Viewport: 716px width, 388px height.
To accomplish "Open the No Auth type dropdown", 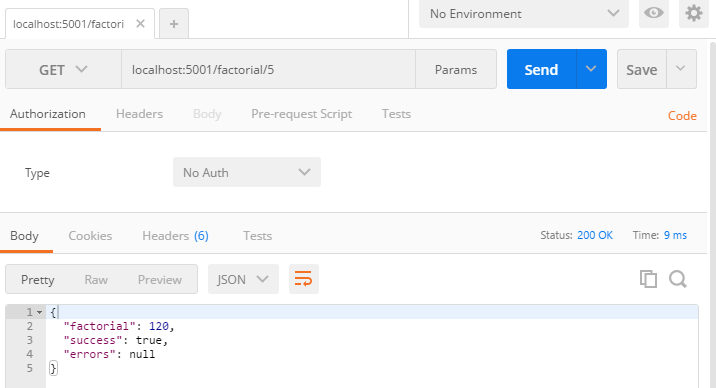I will pos(247,172).
